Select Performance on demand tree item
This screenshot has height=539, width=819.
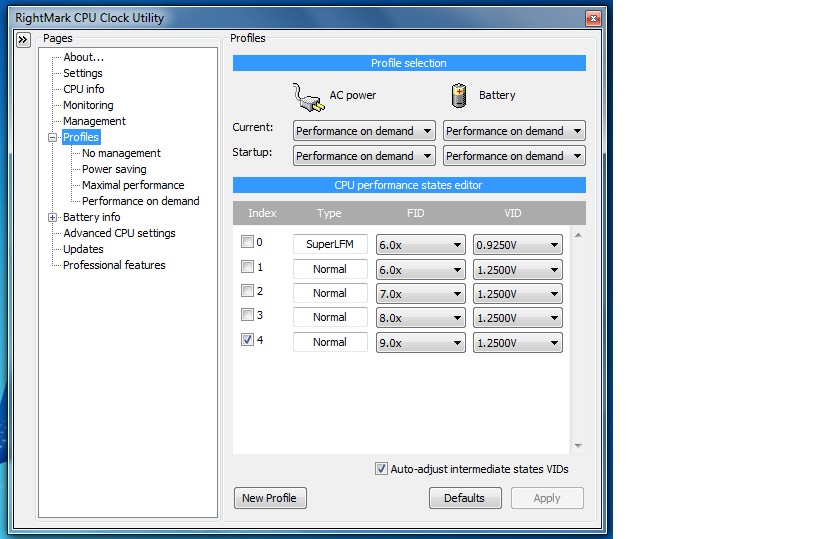[141, 201]
